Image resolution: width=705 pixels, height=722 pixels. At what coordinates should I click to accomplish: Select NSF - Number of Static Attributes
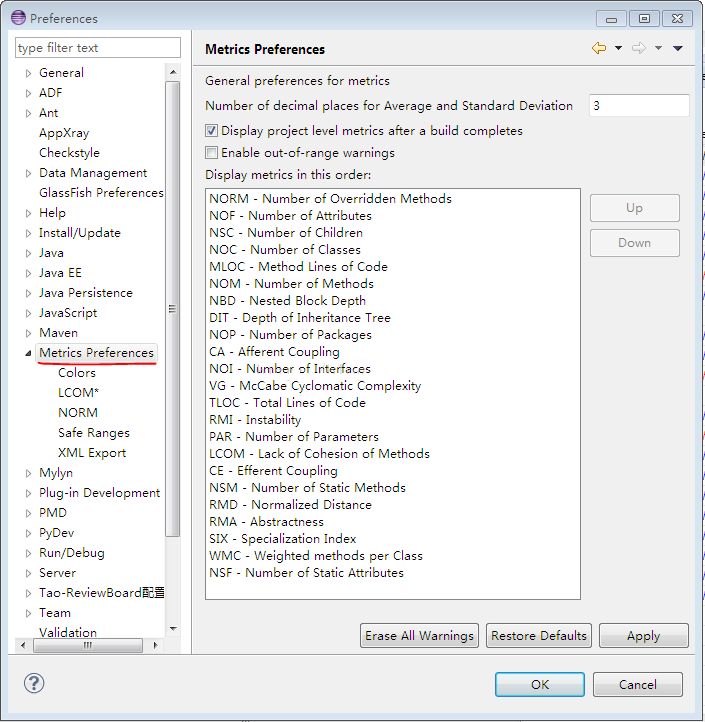click(306, 573)
